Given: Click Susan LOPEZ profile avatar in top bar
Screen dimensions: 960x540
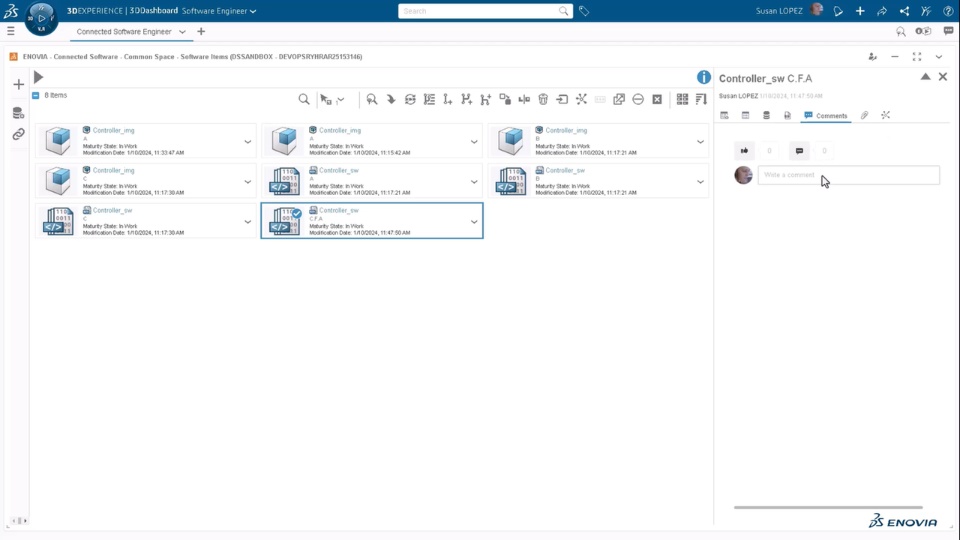Looking at the screenshot, I should (816, 10).
